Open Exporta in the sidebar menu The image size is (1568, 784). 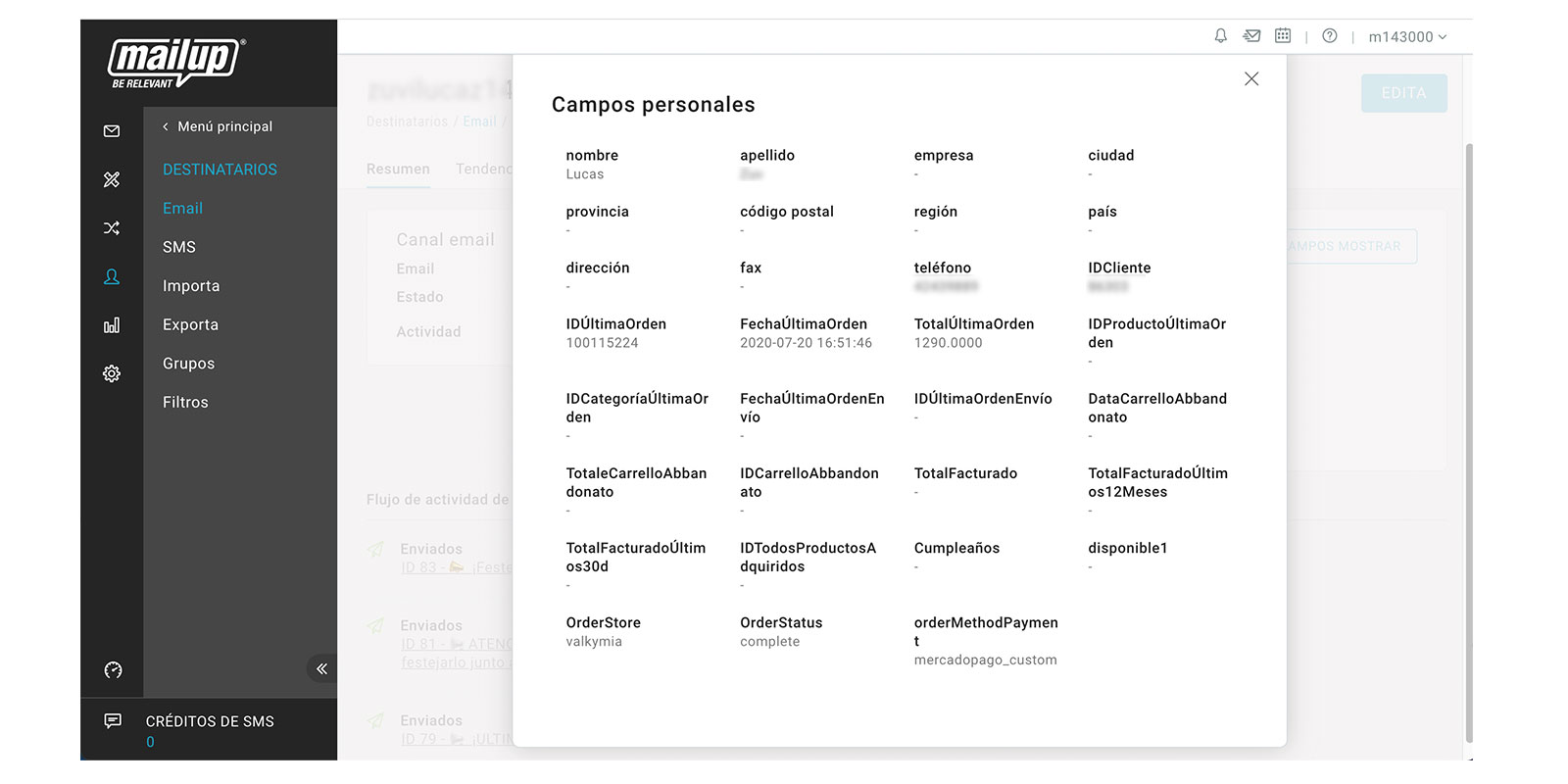coord(190,324)
